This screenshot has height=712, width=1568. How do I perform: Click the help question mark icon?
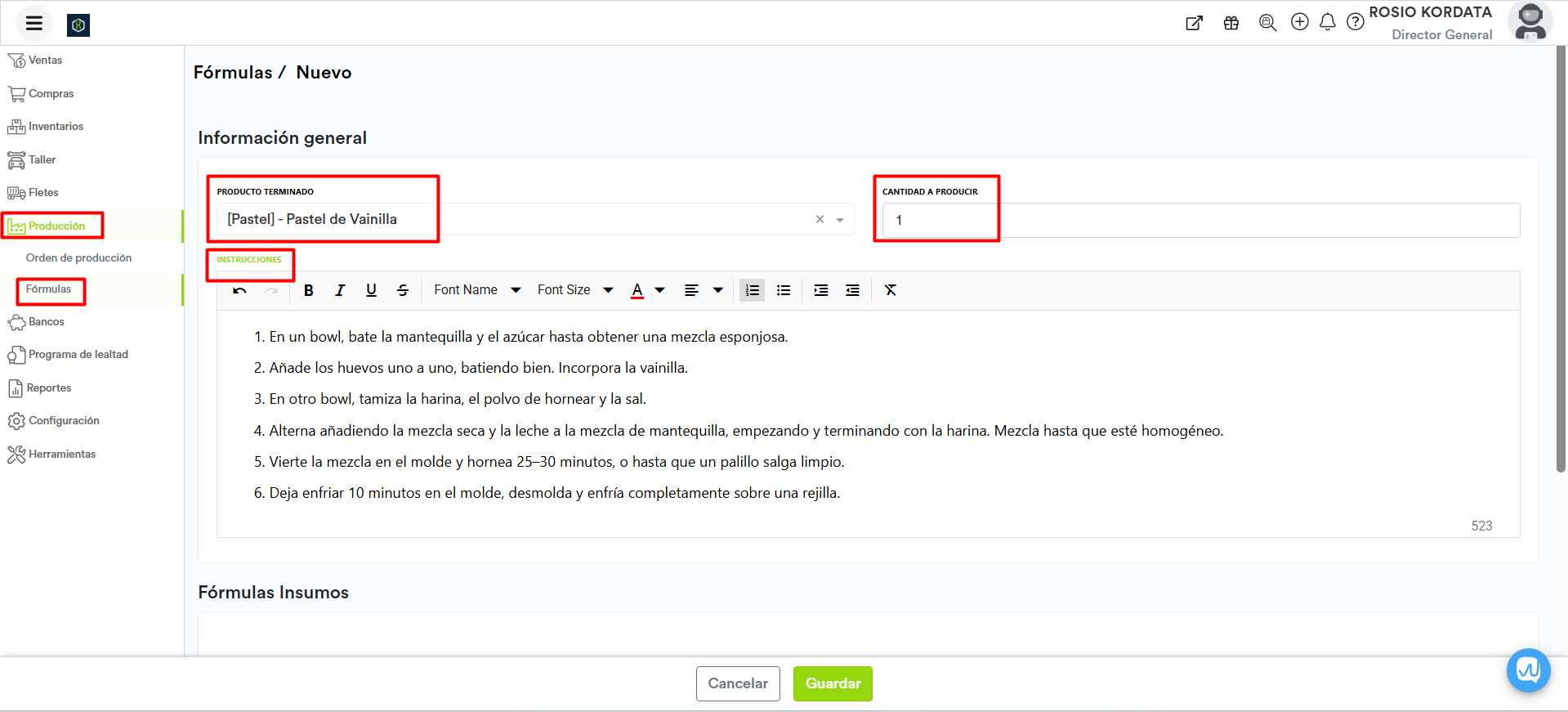tap(1356, 22)
